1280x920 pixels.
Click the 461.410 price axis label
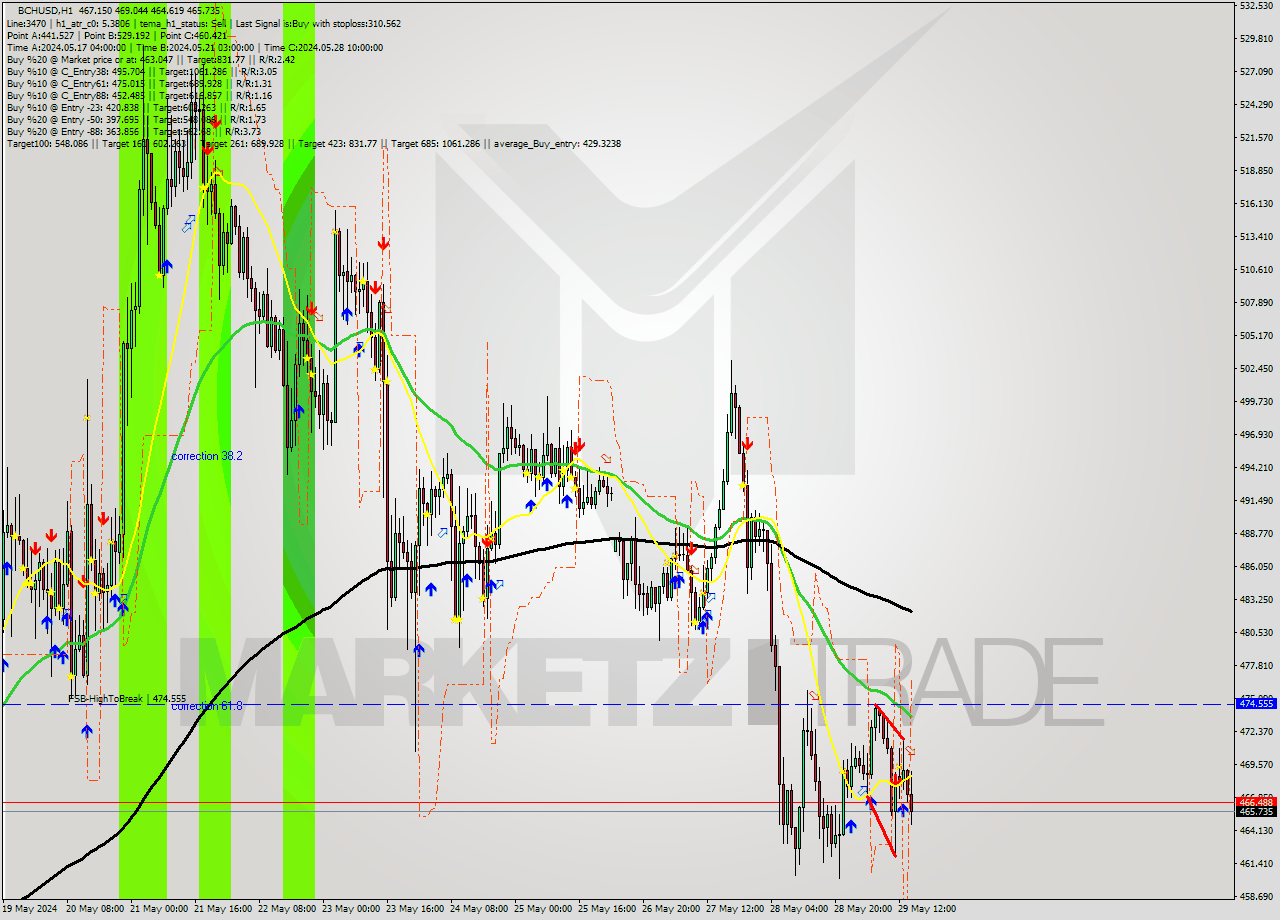click(x=1255, y=864)
